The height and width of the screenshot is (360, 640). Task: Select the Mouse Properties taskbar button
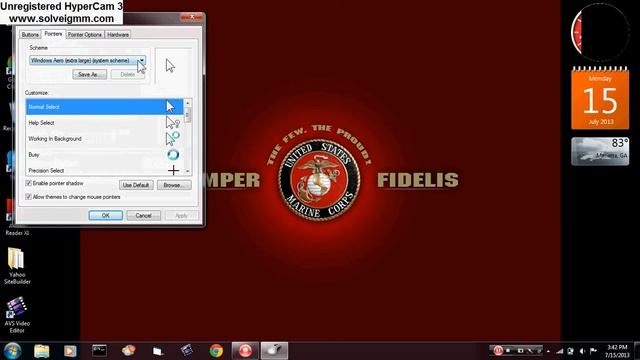pyautogui.click(x=274, y=351)
